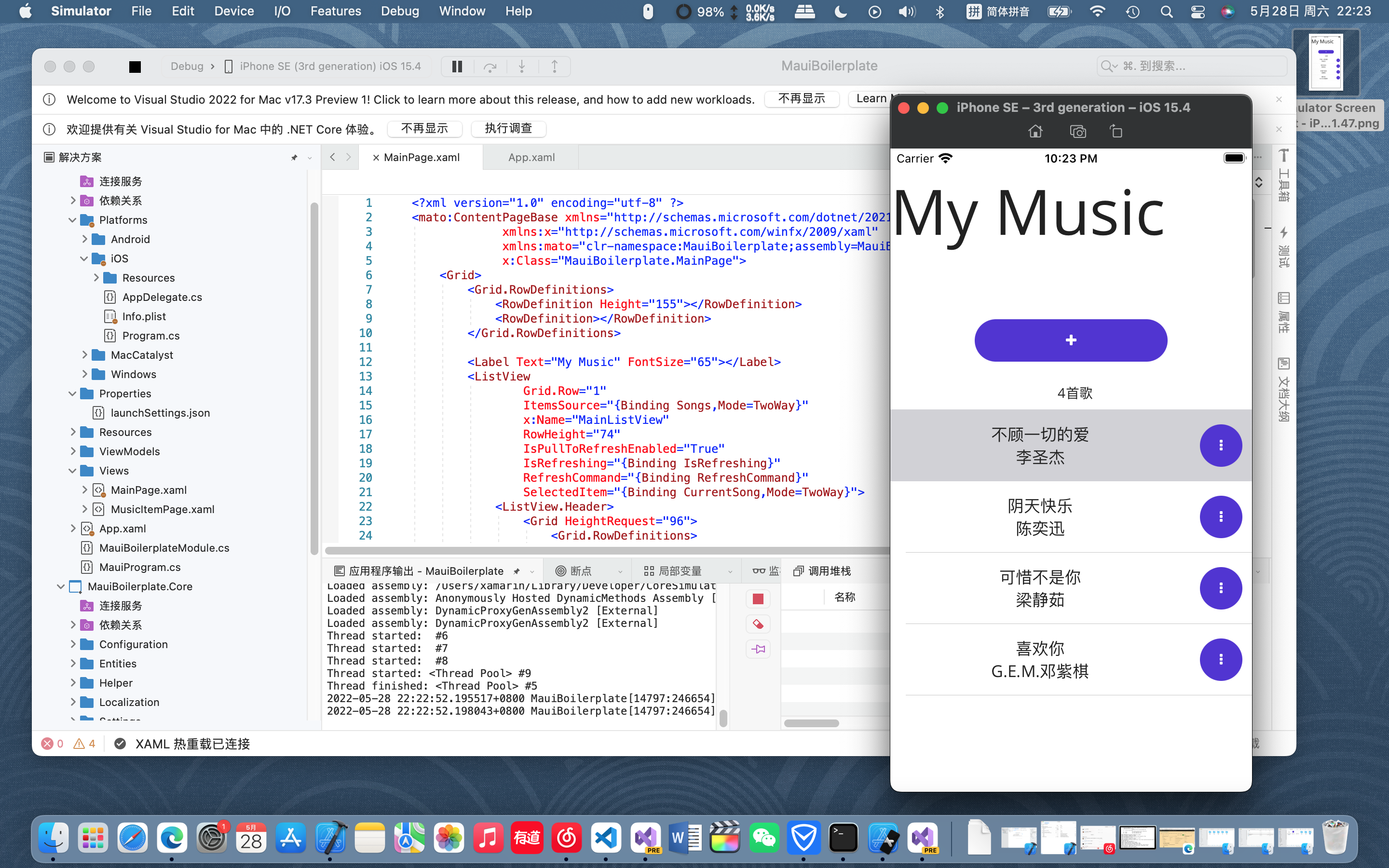Click the search field in the toolbar

[x=1191, y=66]
